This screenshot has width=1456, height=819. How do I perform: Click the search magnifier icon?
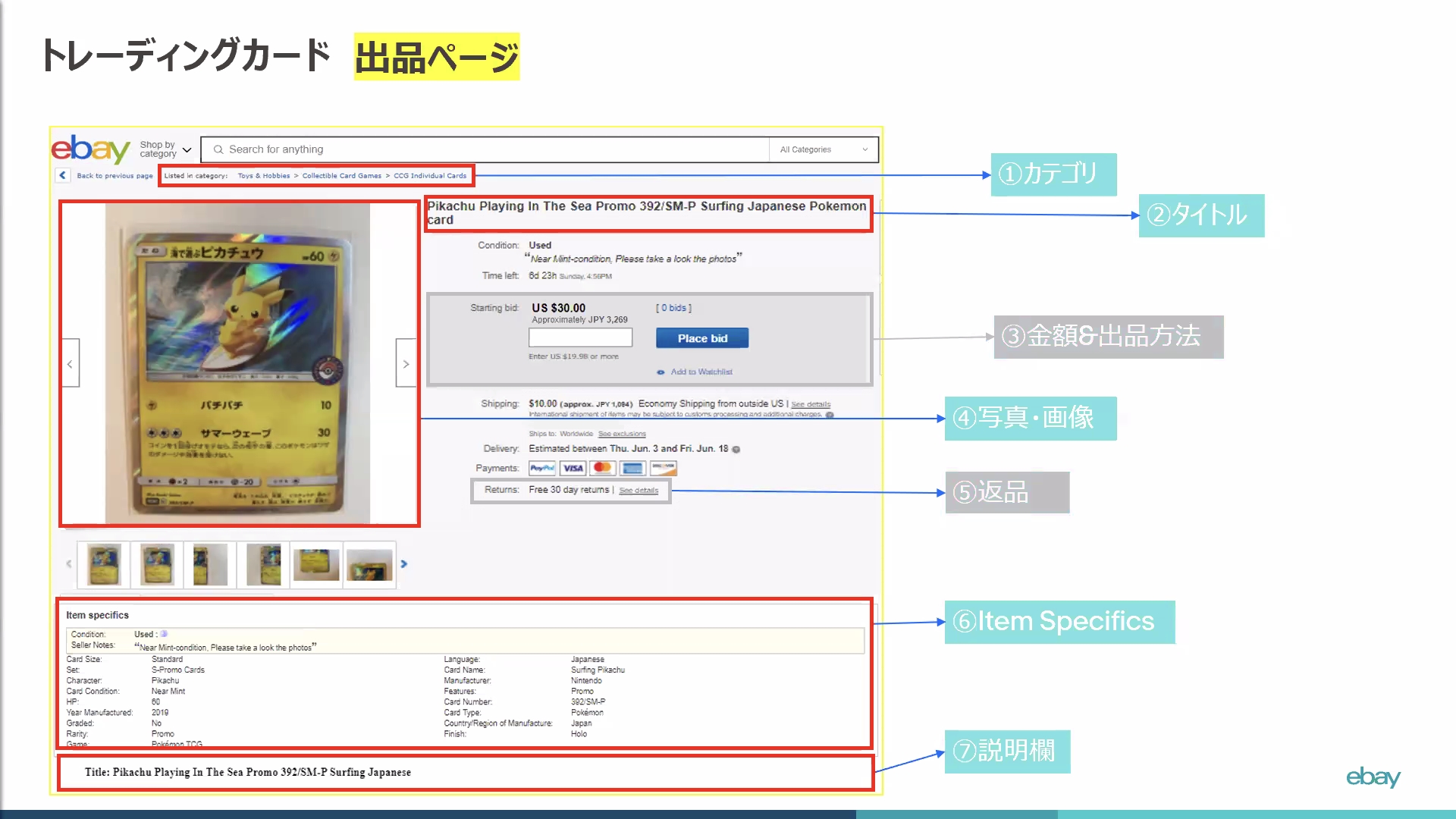click(218, 149)
